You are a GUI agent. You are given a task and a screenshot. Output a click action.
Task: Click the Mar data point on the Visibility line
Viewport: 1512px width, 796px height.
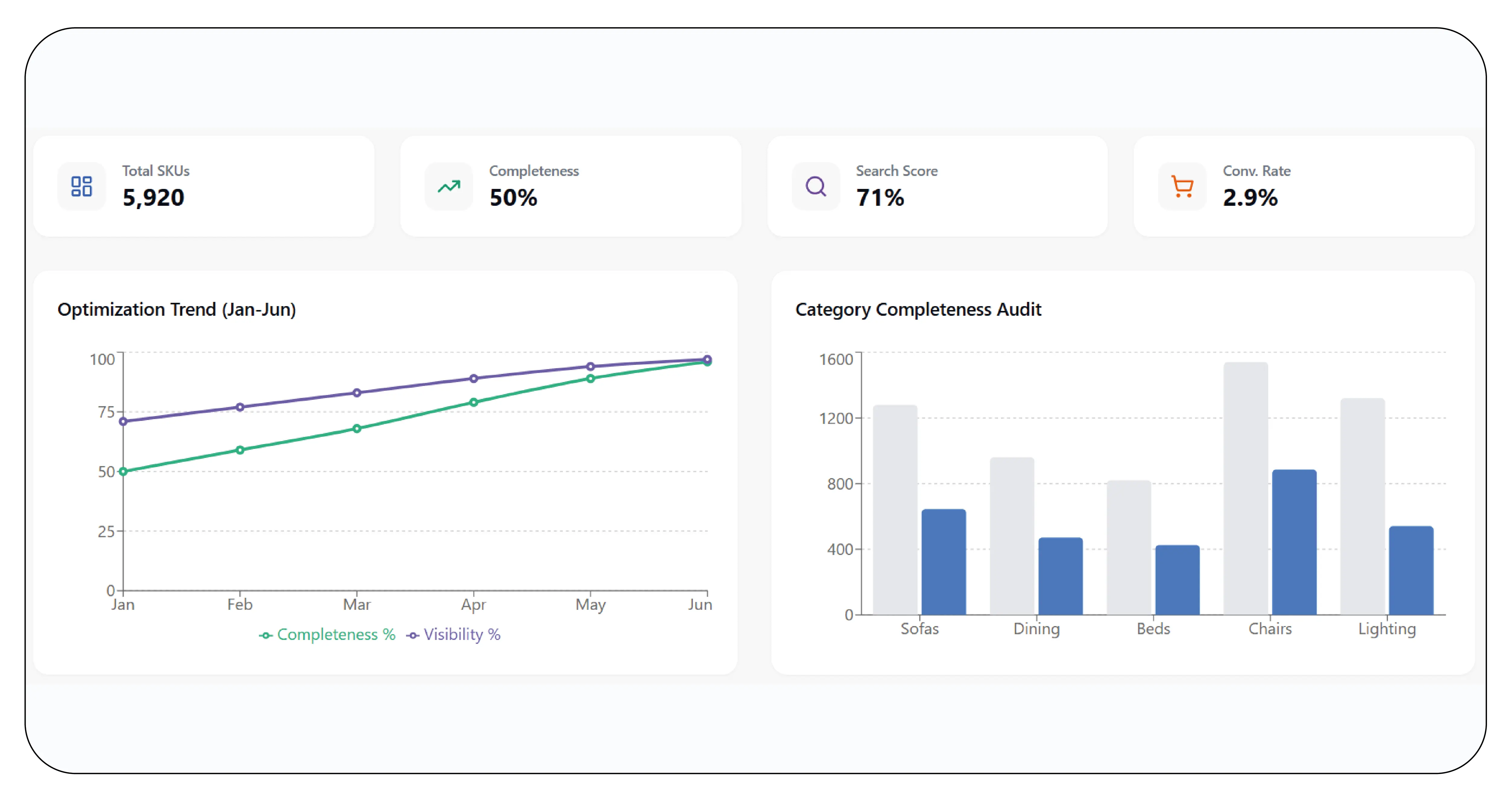coord(357,393)
